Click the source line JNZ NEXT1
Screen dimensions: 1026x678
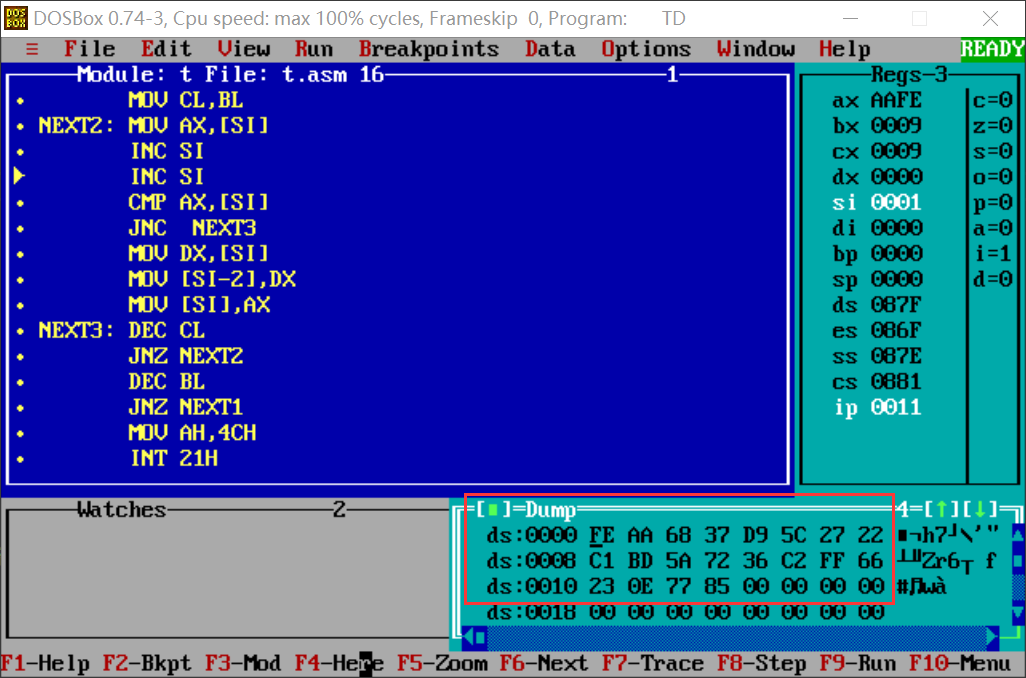[186, 407]
